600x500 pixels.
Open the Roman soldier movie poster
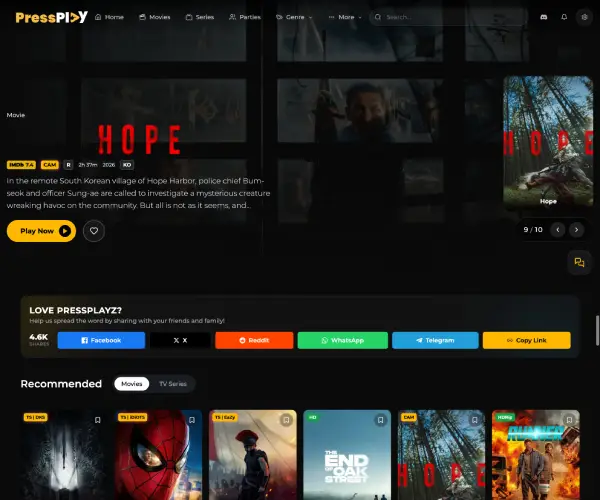(253, 457)
